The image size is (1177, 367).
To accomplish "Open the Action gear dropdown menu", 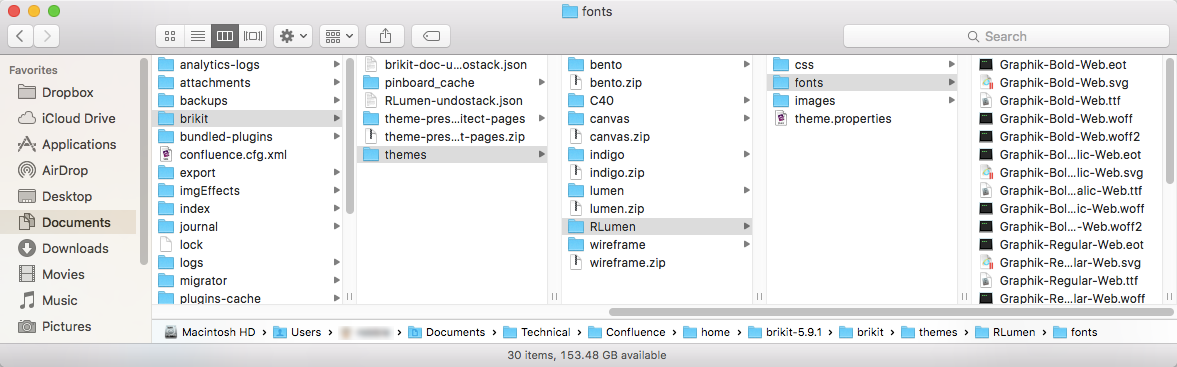I will click(293, 36).
